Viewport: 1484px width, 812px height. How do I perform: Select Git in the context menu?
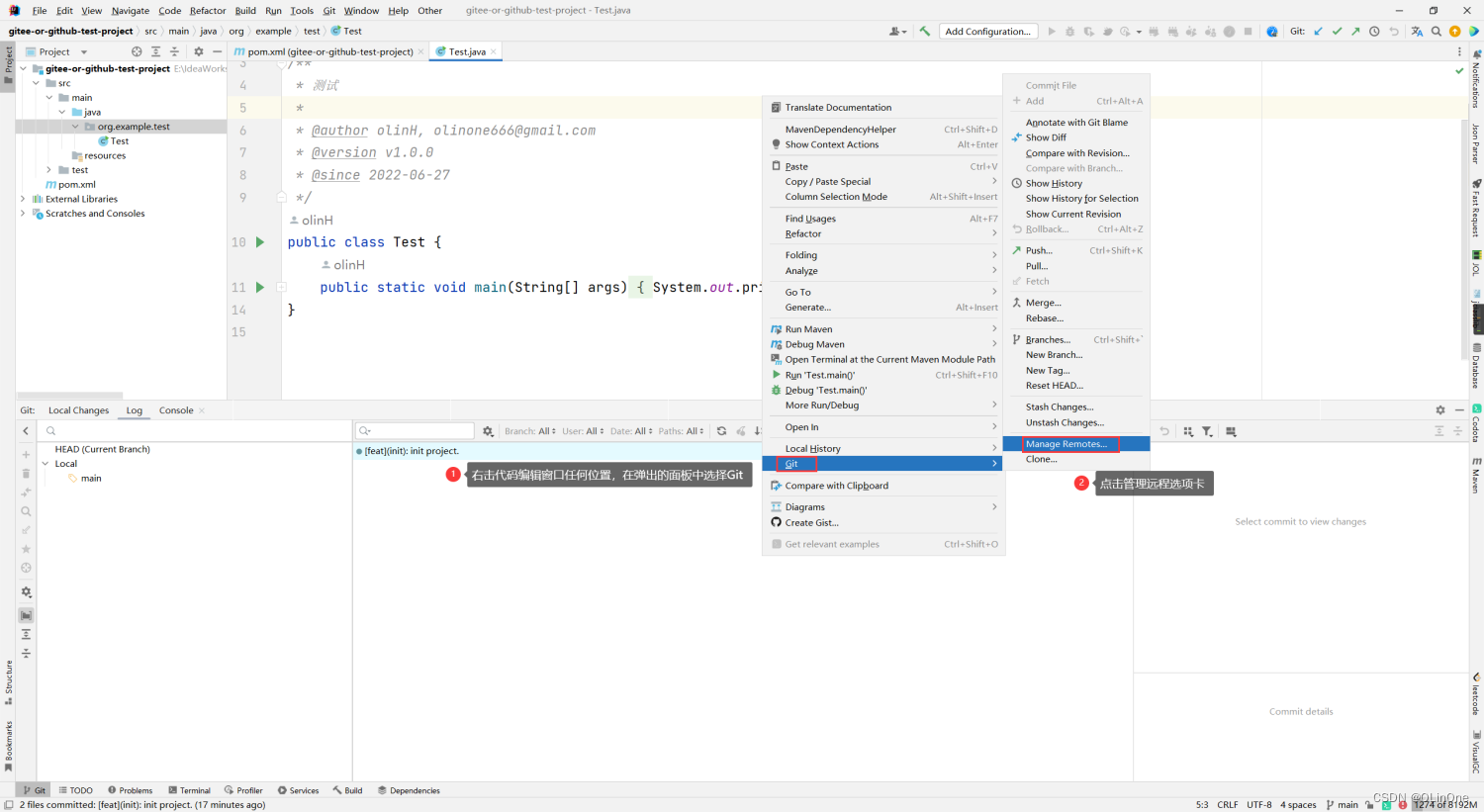tap(882, 464)
